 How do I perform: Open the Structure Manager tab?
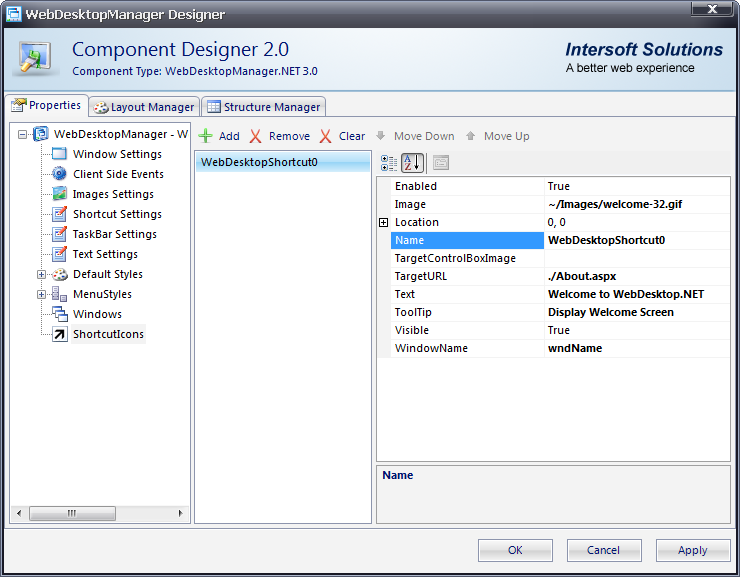point(263,107)
